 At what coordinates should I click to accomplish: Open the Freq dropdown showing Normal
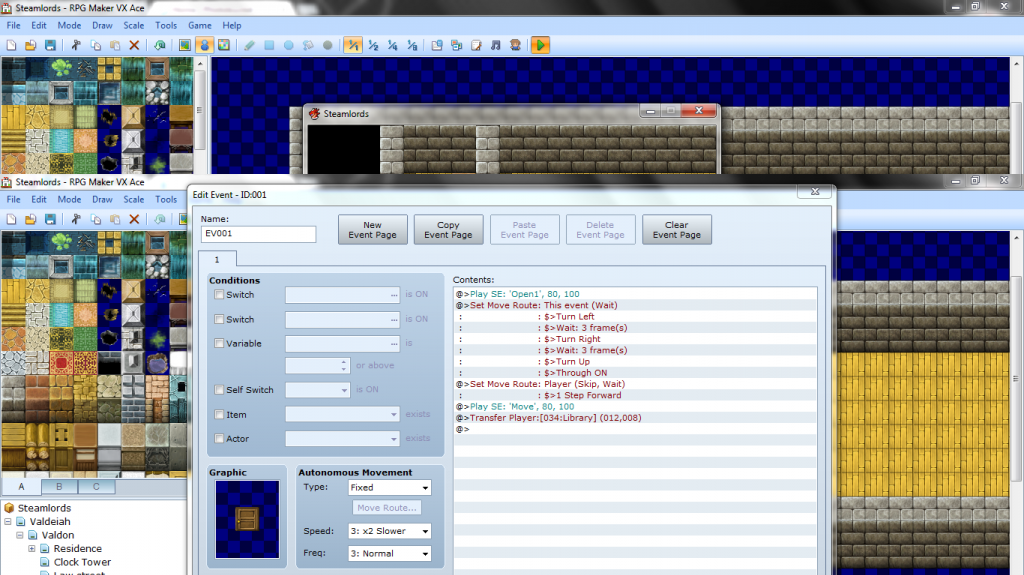coord(389,553)
